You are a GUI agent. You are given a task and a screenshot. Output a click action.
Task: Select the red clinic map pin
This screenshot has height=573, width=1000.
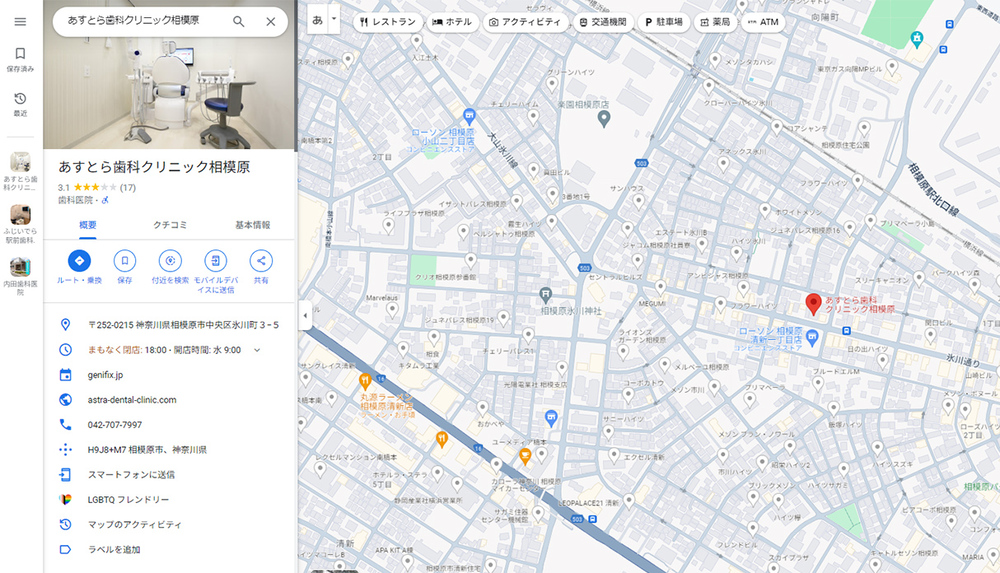pyautogui.click(x=814, y=303)
